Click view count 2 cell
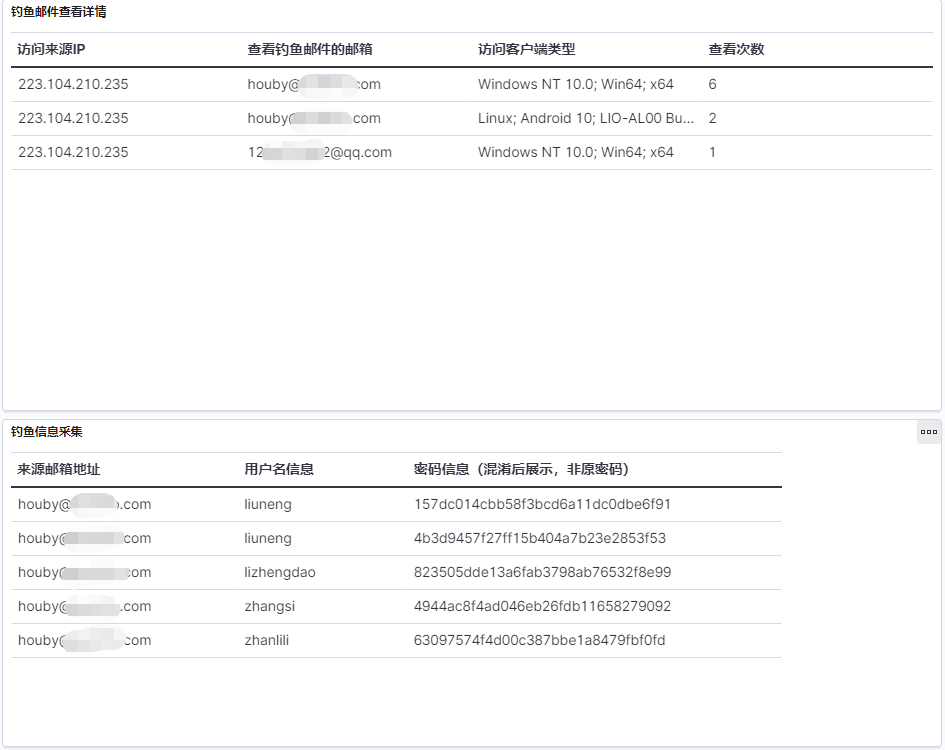945x750 pixels. point(712,118)
